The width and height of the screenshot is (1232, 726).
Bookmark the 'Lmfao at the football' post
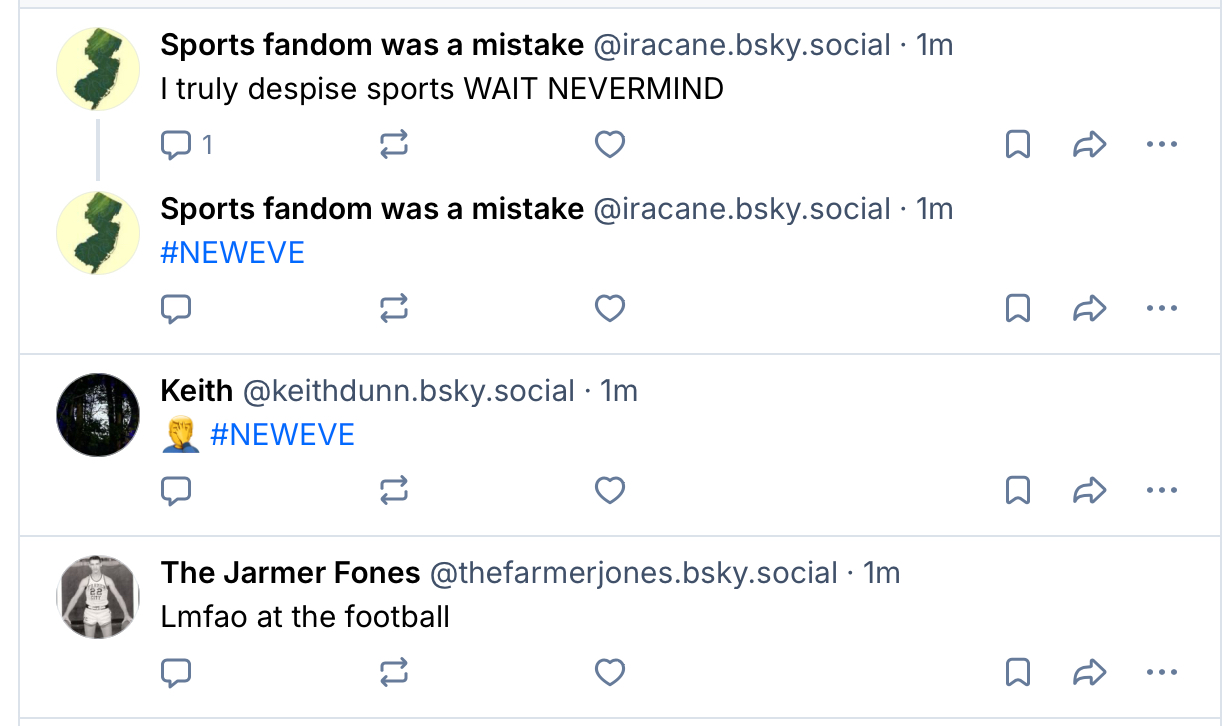tap(1017, 673)
